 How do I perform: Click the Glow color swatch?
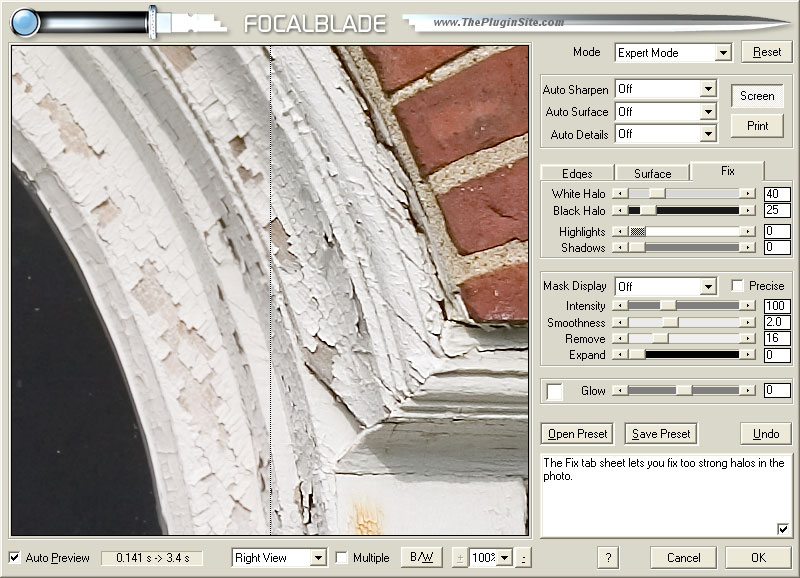[x=554, y=391]
